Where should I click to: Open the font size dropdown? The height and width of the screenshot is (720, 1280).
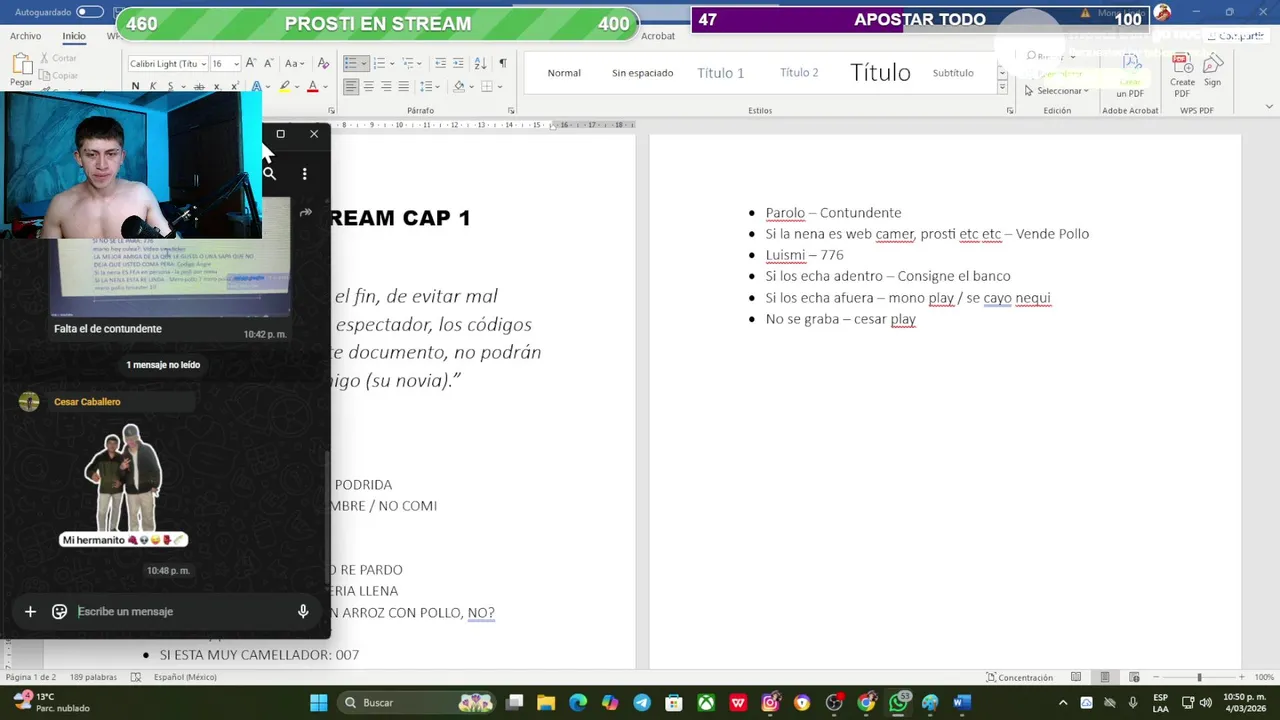tap(236, 63)
